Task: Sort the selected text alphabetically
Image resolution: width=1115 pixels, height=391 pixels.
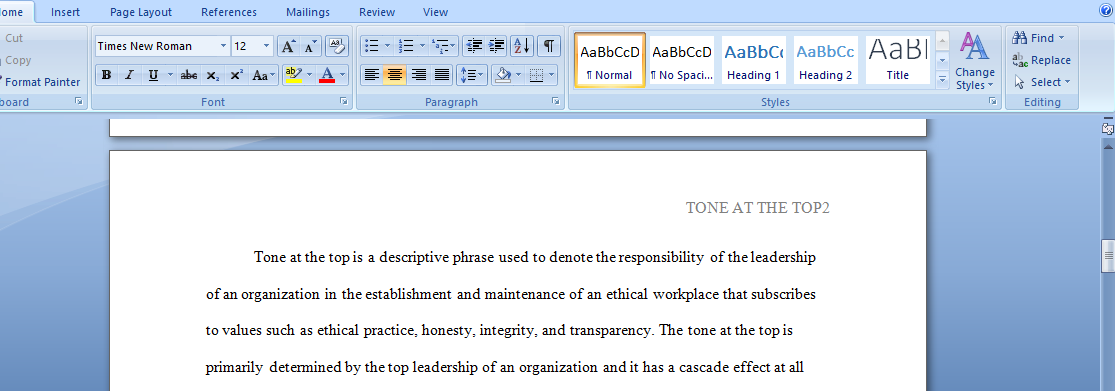Action: pos(522,46)
